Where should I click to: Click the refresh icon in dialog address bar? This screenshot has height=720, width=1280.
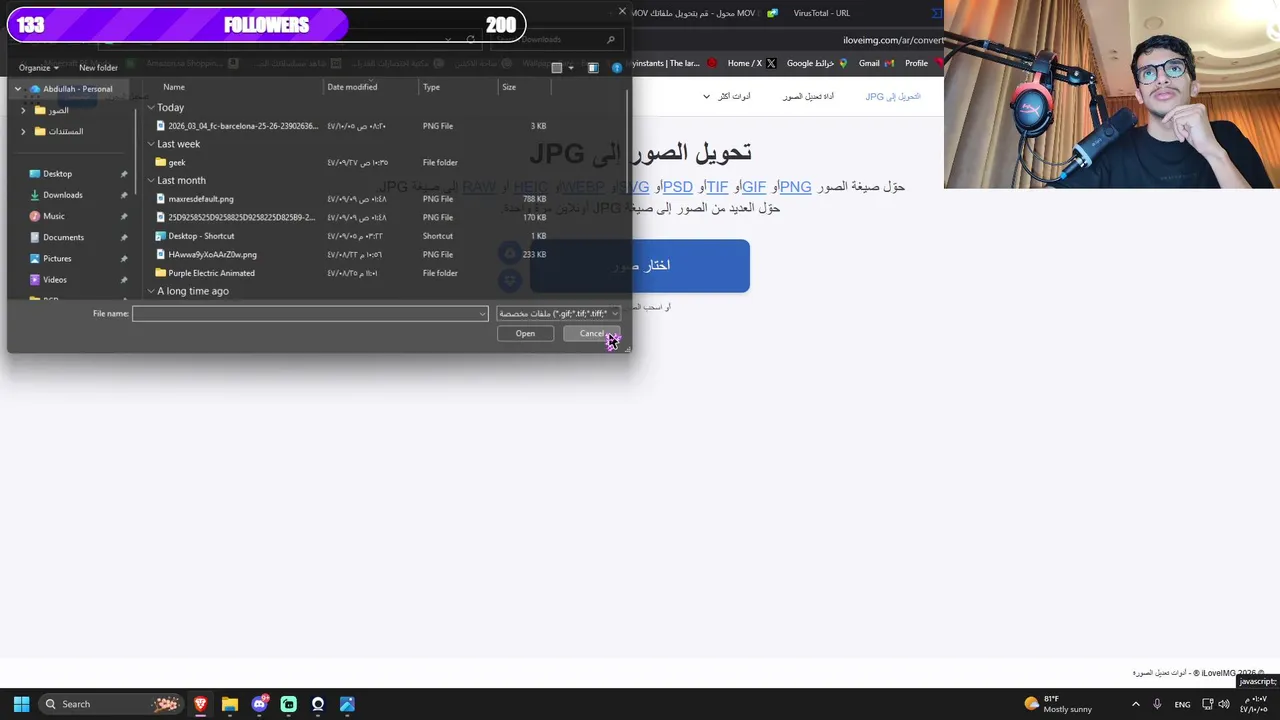pyautogui.click(x=470, y=40)
